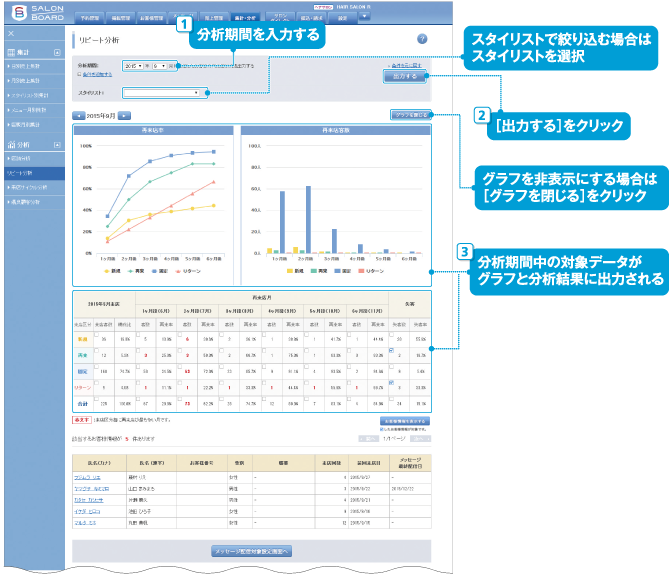This screenshot has width=670, height=578.
Task: Collapse the 分析 sidebar section
Action: point(57,145)
